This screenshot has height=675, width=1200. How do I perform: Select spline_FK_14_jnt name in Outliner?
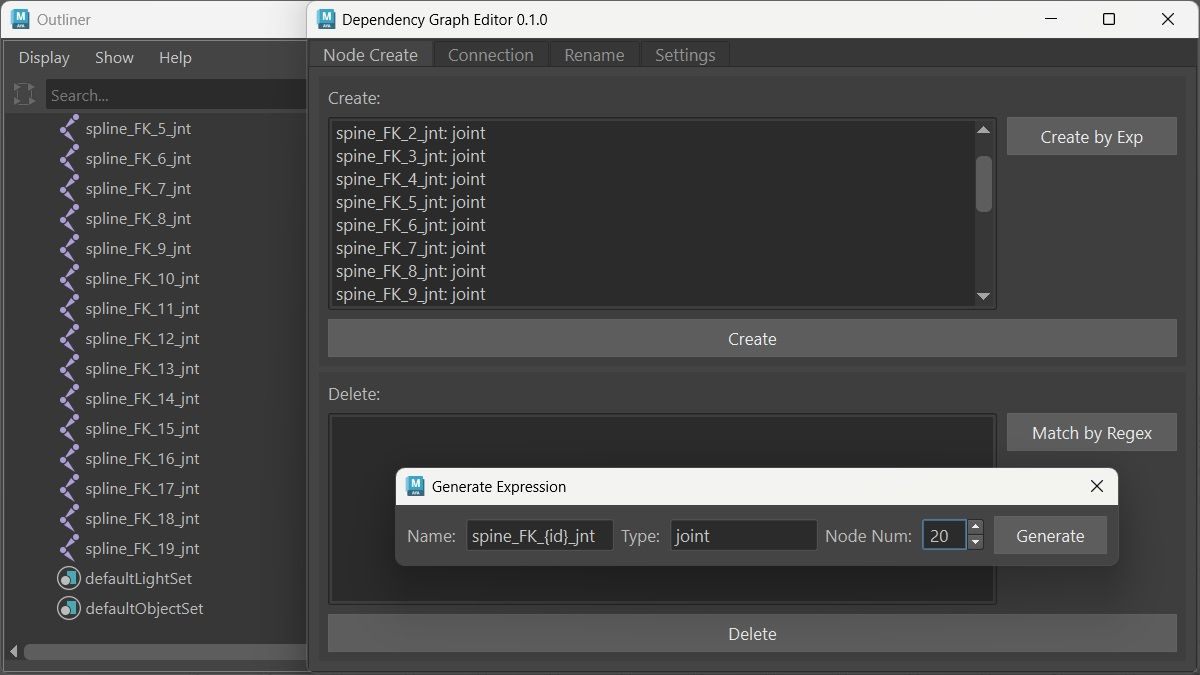click(x=142, y=398)
